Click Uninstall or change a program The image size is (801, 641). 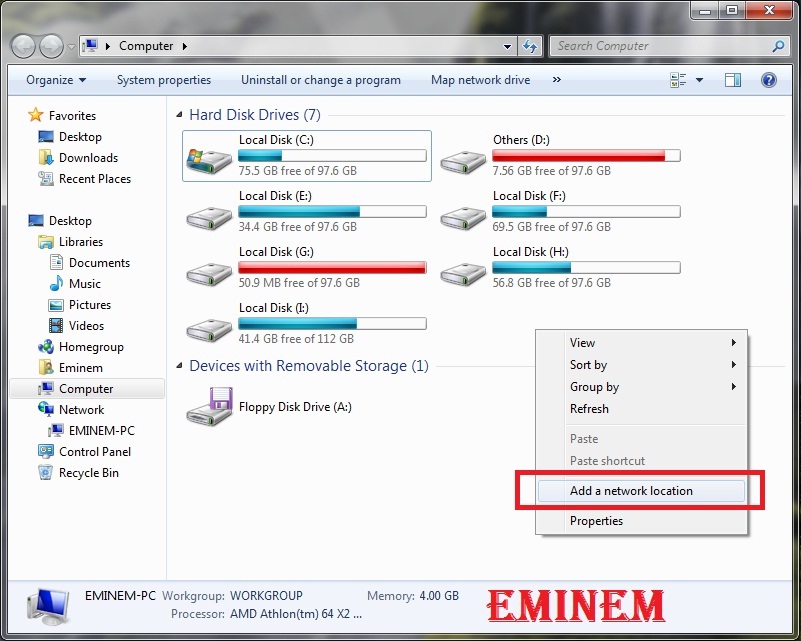point(321,80)
